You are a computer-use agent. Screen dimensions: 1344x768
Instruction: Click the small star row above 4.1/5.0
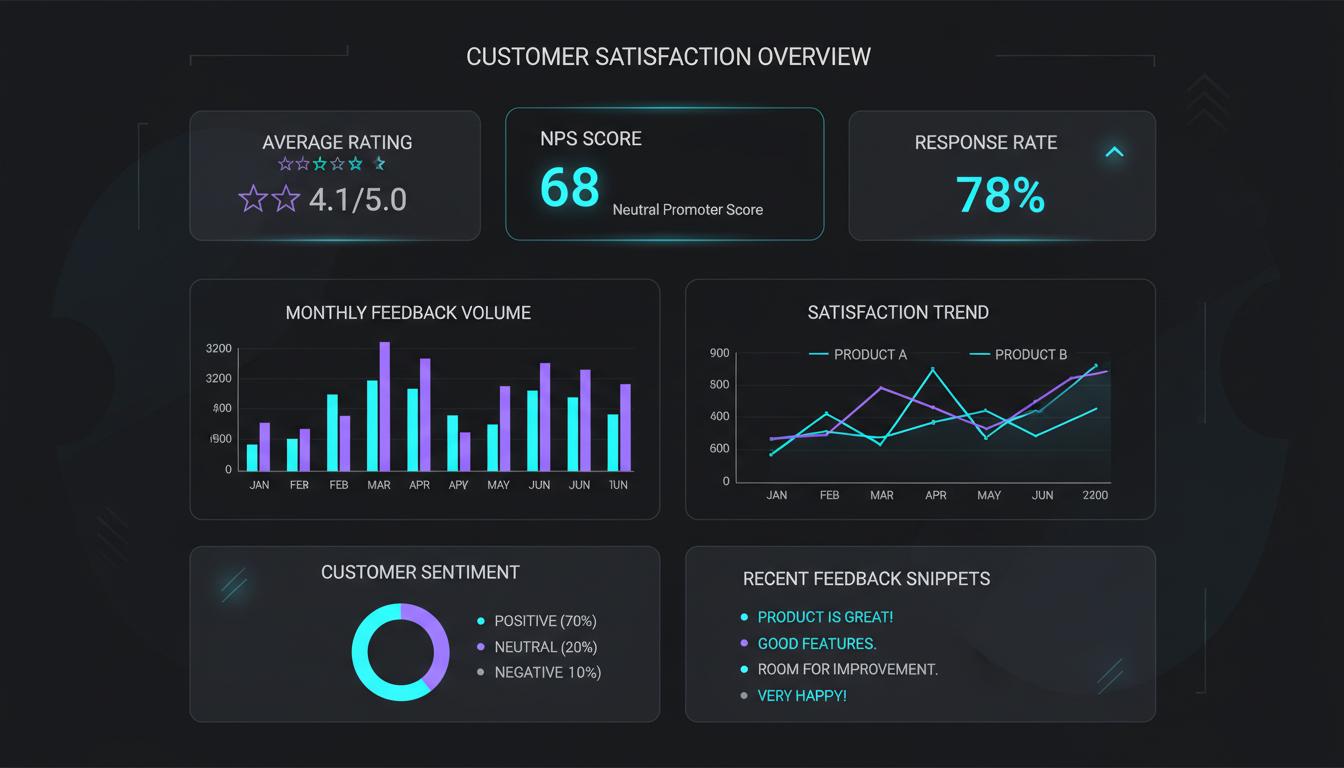[331, 164]
